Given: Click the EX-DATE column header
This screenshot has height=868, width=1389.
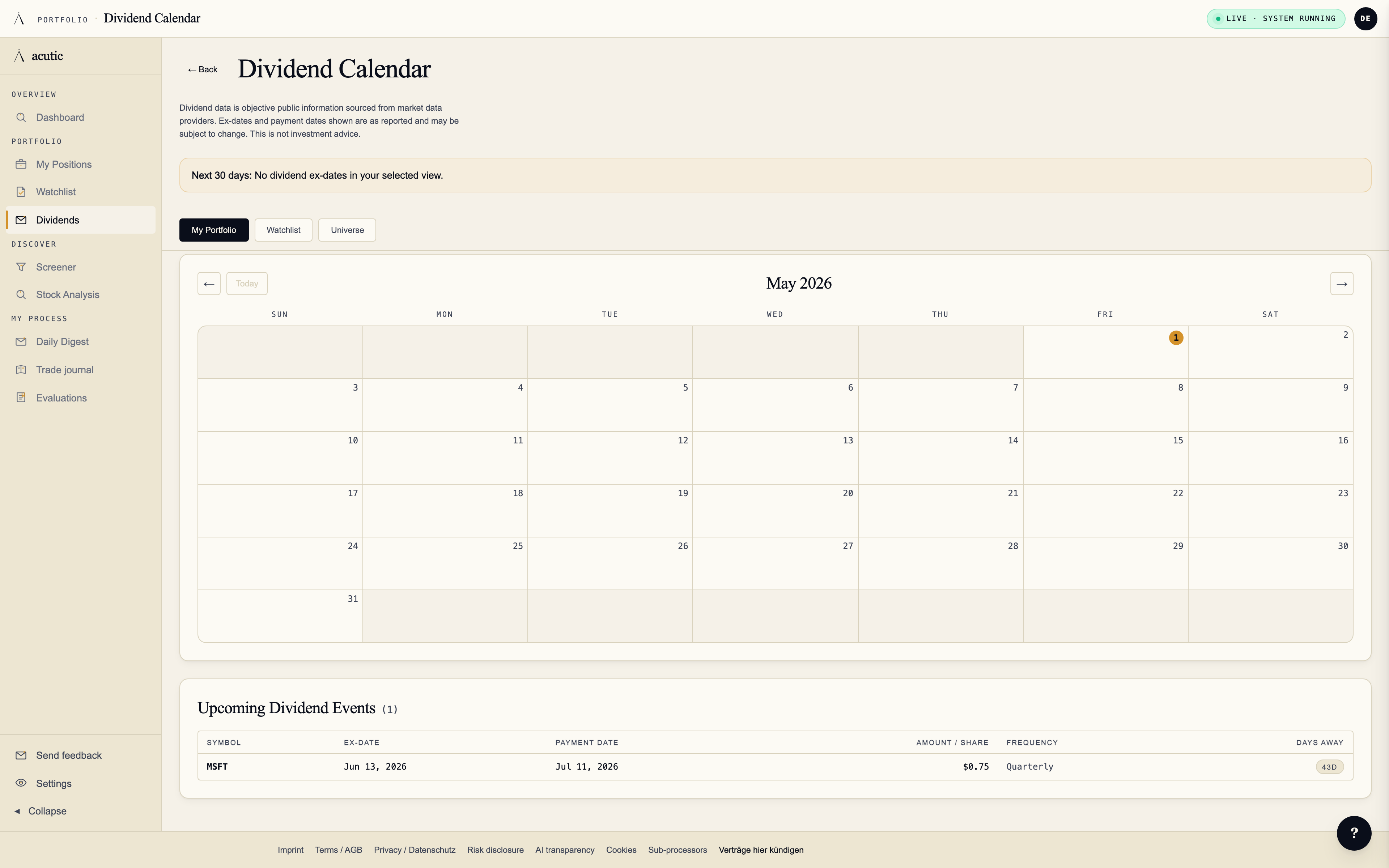Looking at the screenshot, I should (362, 742).
